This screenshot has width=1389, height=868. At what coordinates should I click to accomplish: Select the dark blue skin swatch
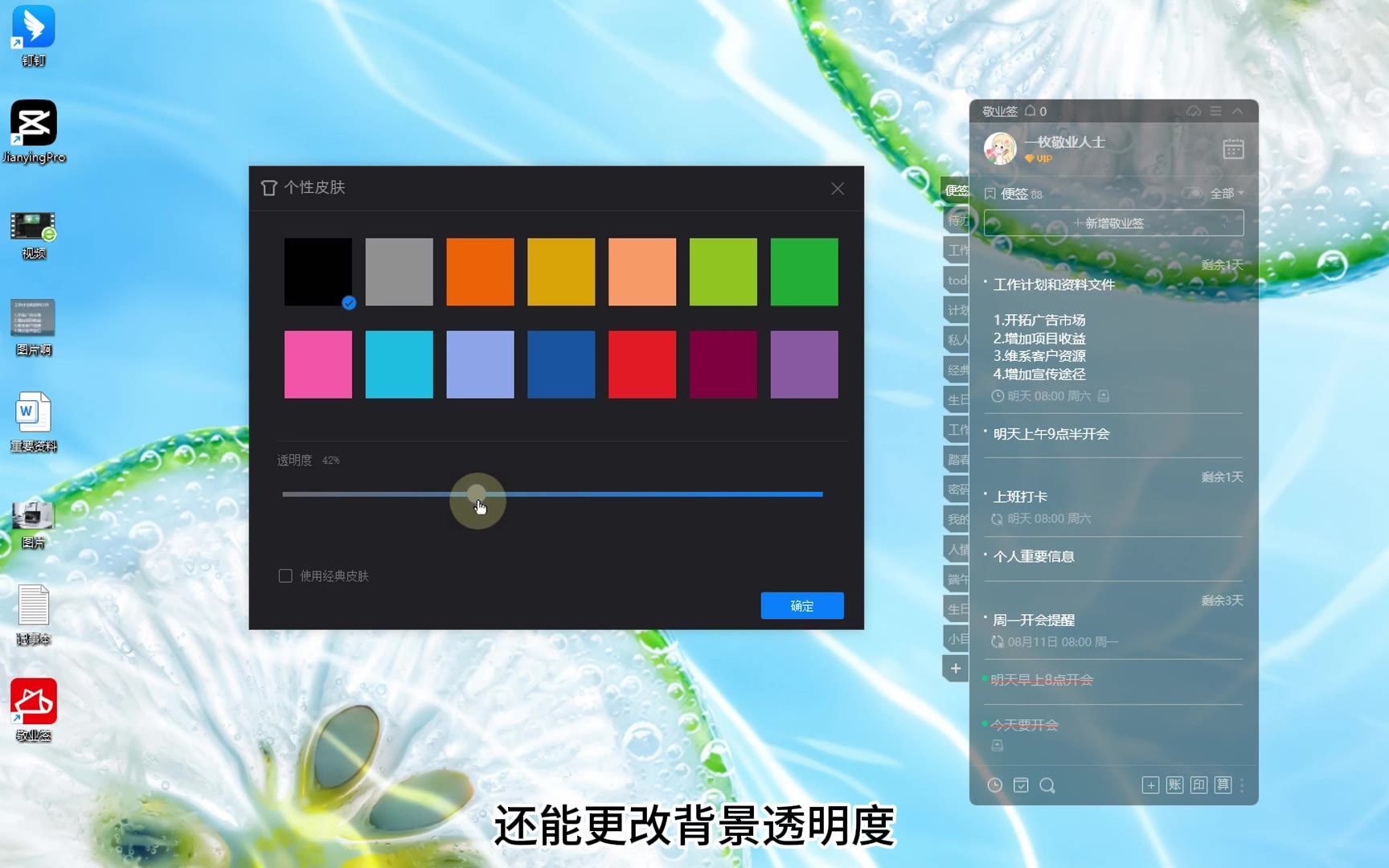click(x=561, y=364)
